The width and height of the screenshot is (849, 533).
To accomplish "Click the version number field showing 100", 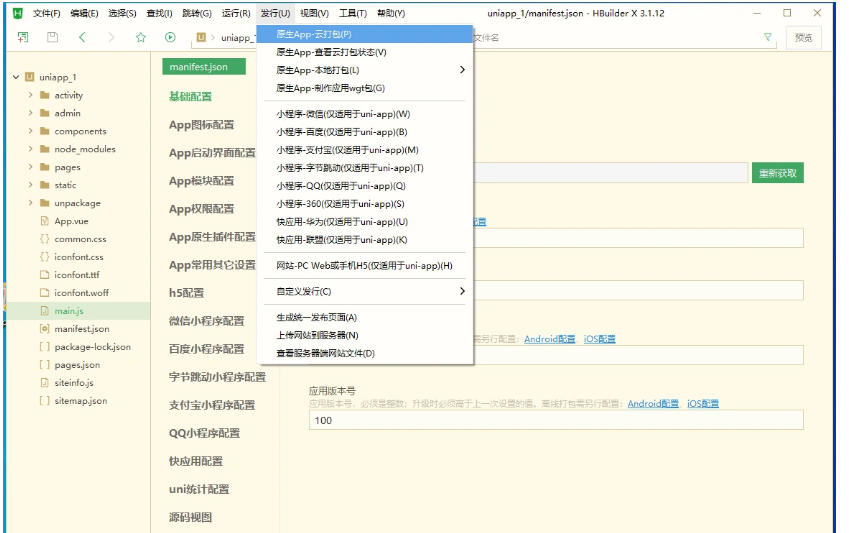I will [x=556, y=420].
